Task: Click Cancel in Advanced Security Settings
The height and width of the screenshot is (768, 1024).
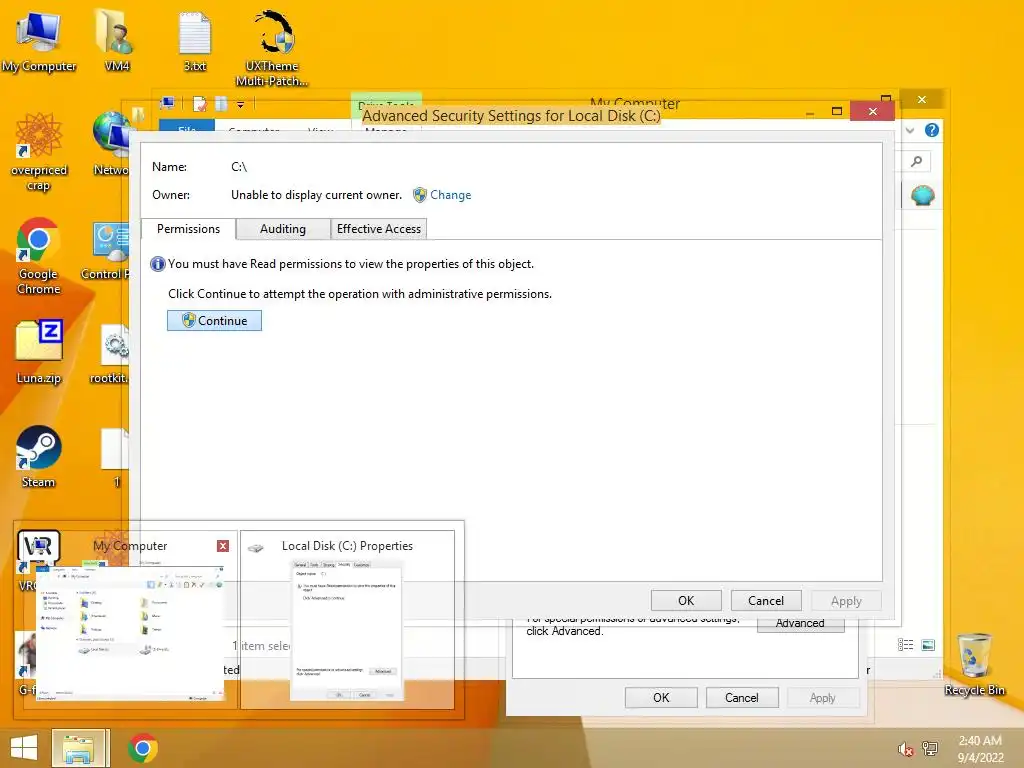Action: tap(766, 601)
